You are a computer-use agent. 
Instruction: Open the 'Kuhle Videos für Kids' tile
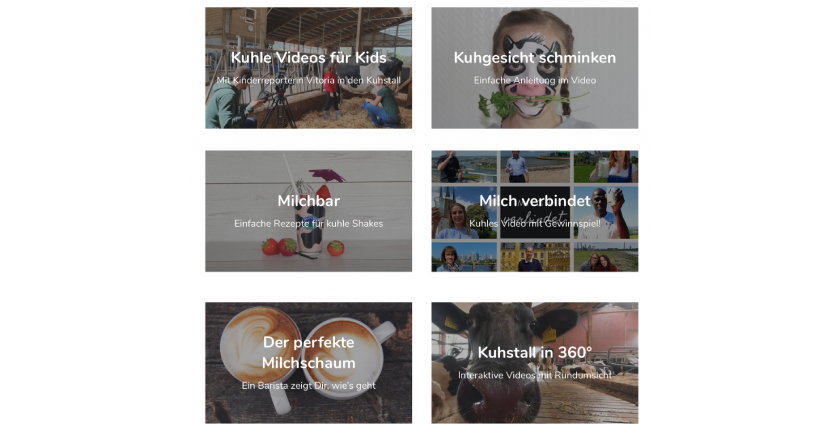click(x=309, y=68)
